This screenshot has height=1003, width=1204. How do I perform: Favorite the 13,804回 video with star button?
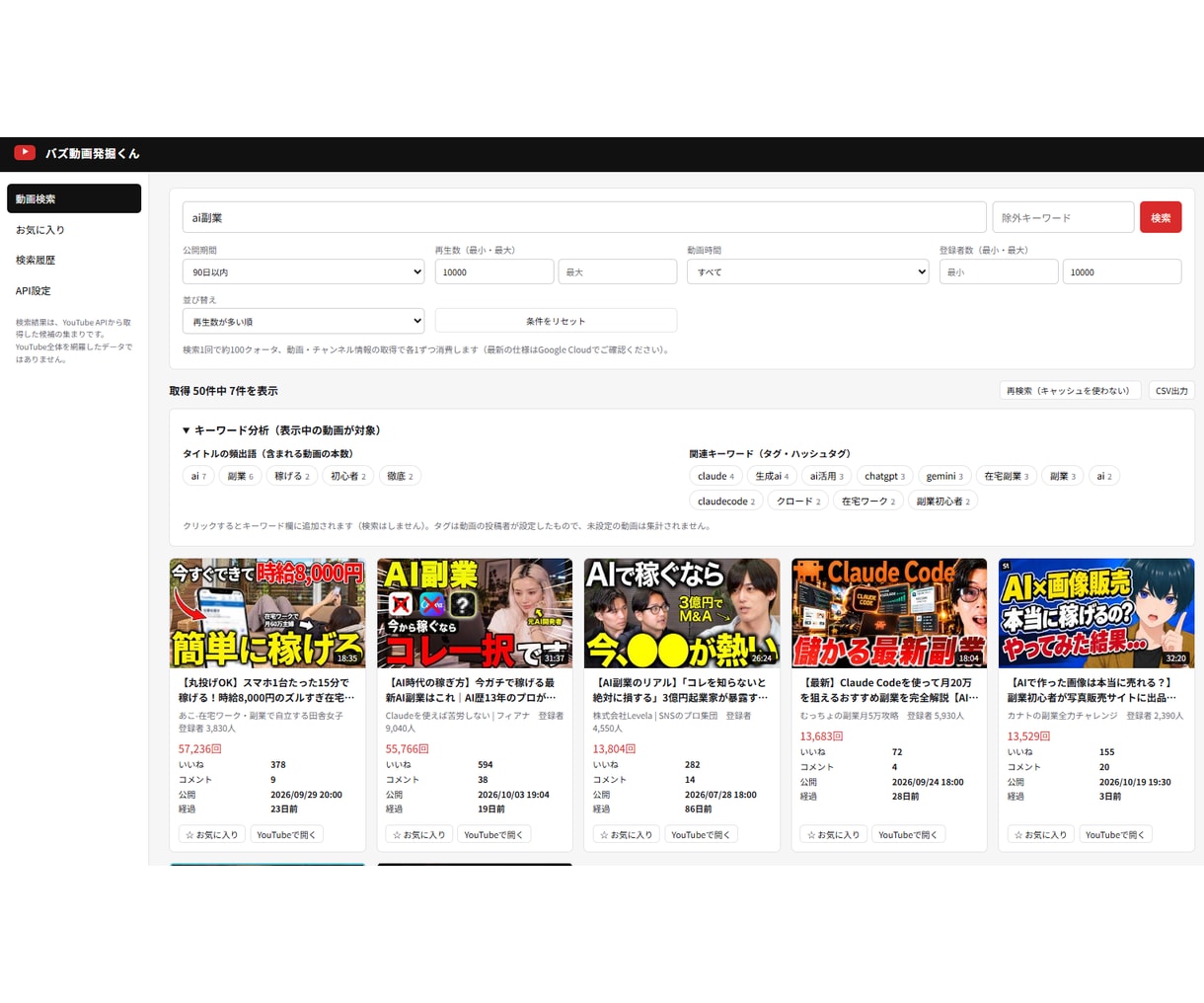click(627, 834)
